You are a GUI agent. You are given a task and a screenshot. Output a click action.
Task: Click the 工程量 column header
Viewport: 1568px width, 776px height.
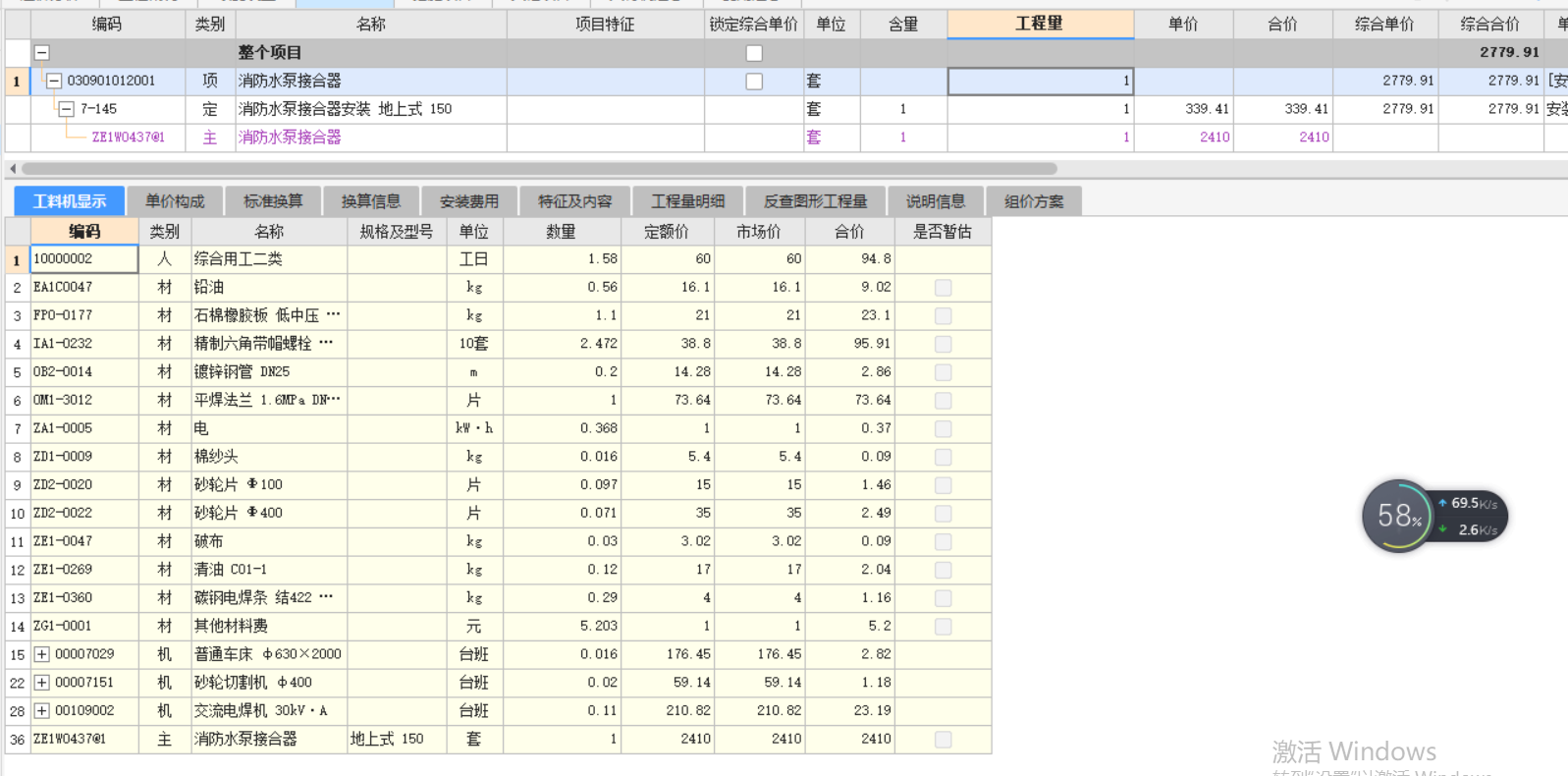click(1041, 24)
